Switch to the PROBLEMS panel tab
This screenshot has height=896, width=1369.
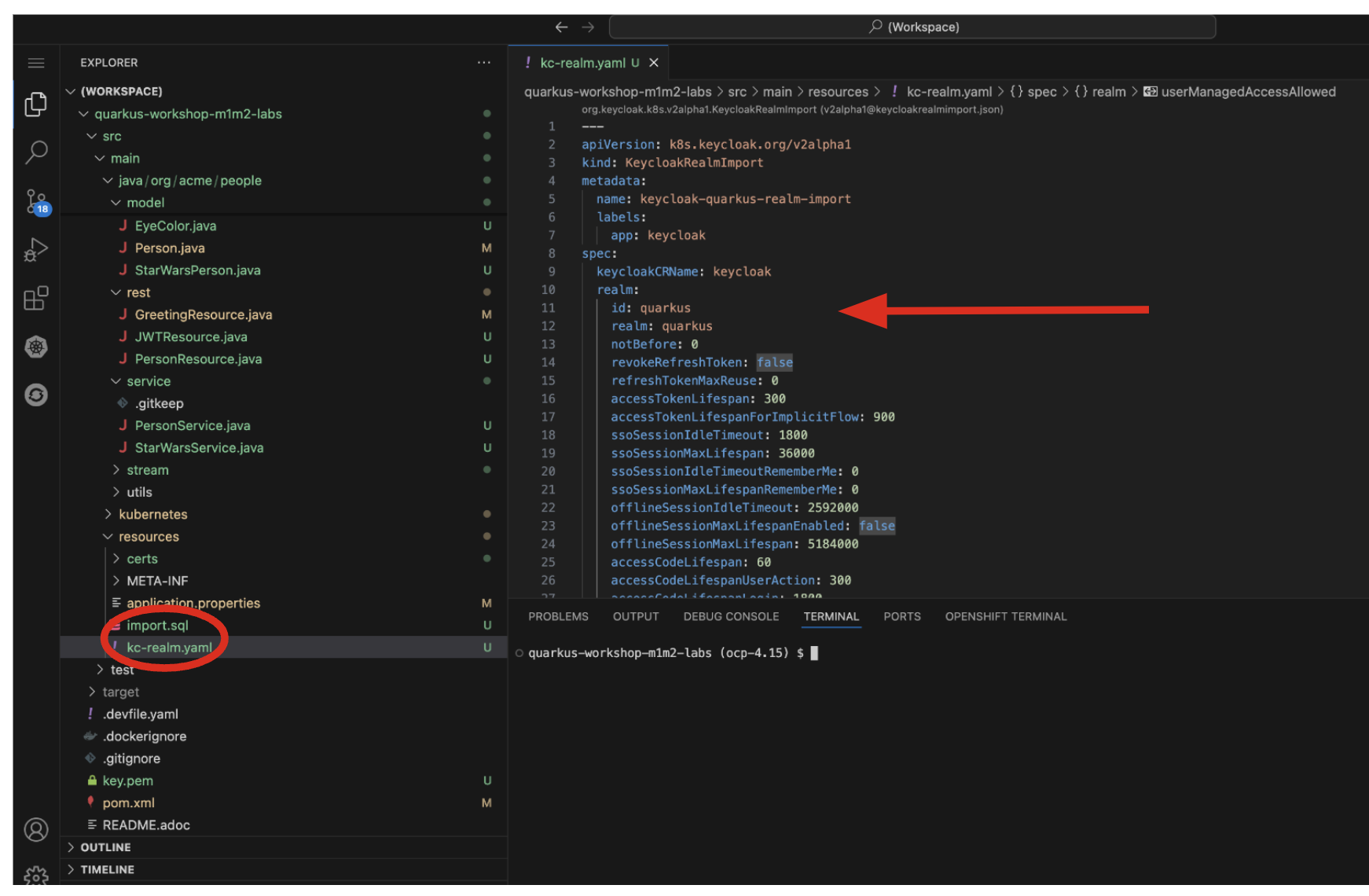tap(558, 617)
